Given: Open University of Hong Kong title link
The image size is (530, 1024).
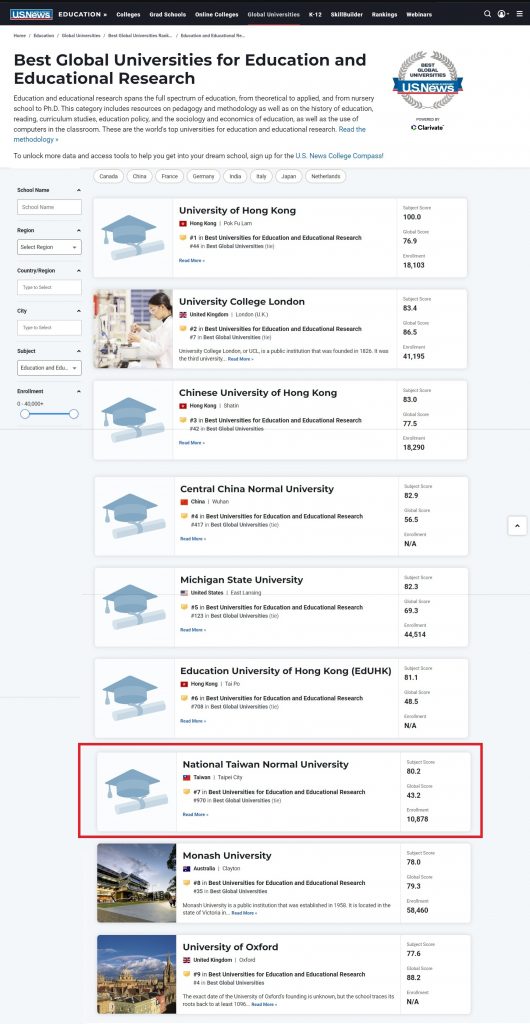Looking at the screenshot, I should [x=238, y=211].
